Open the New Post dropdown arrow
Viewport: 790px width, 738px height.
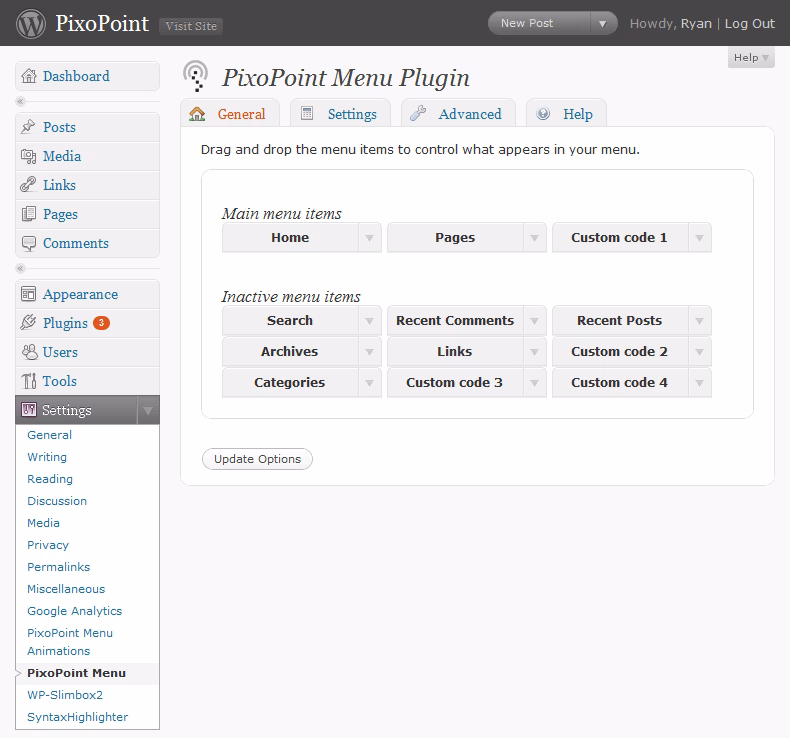tap(603, 24)
